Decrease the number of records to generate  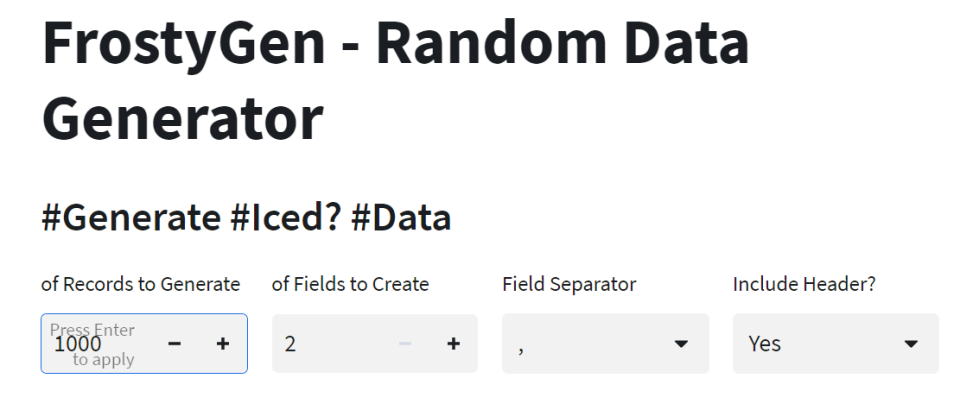coord(175,344)
